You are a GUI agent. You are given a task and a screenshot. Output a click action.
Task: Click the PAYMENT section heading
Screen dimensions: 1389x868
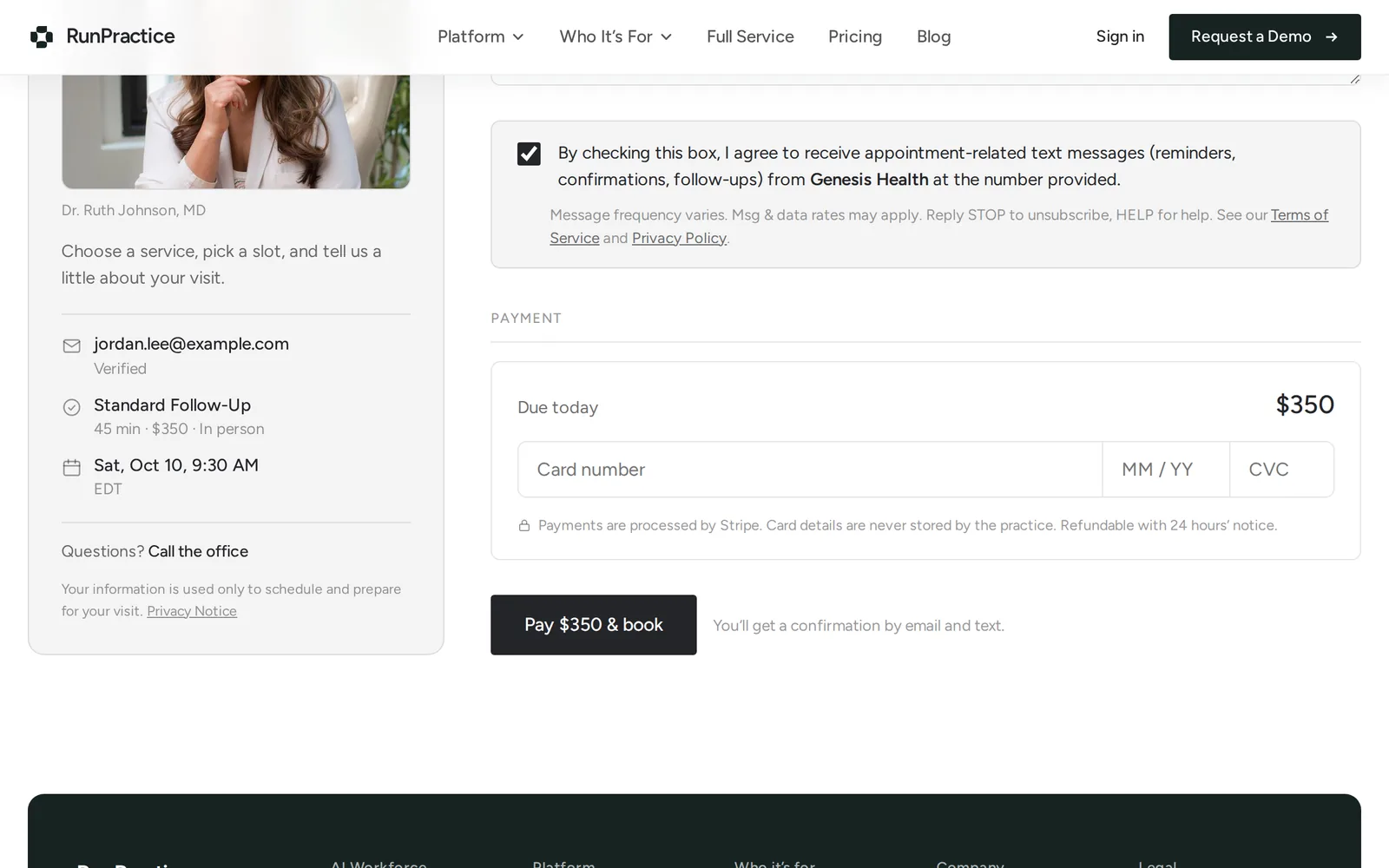click(x=526, y=319)
